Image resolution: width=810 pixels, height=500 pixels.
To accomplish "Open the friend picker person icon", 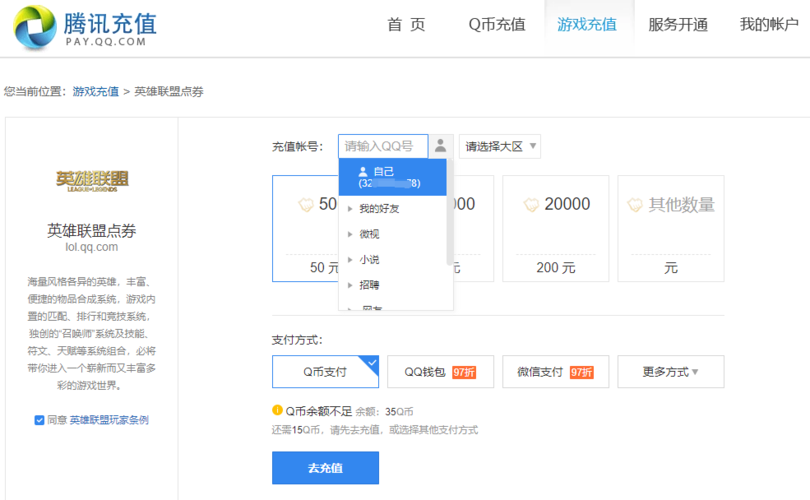I will coord(441,146).
